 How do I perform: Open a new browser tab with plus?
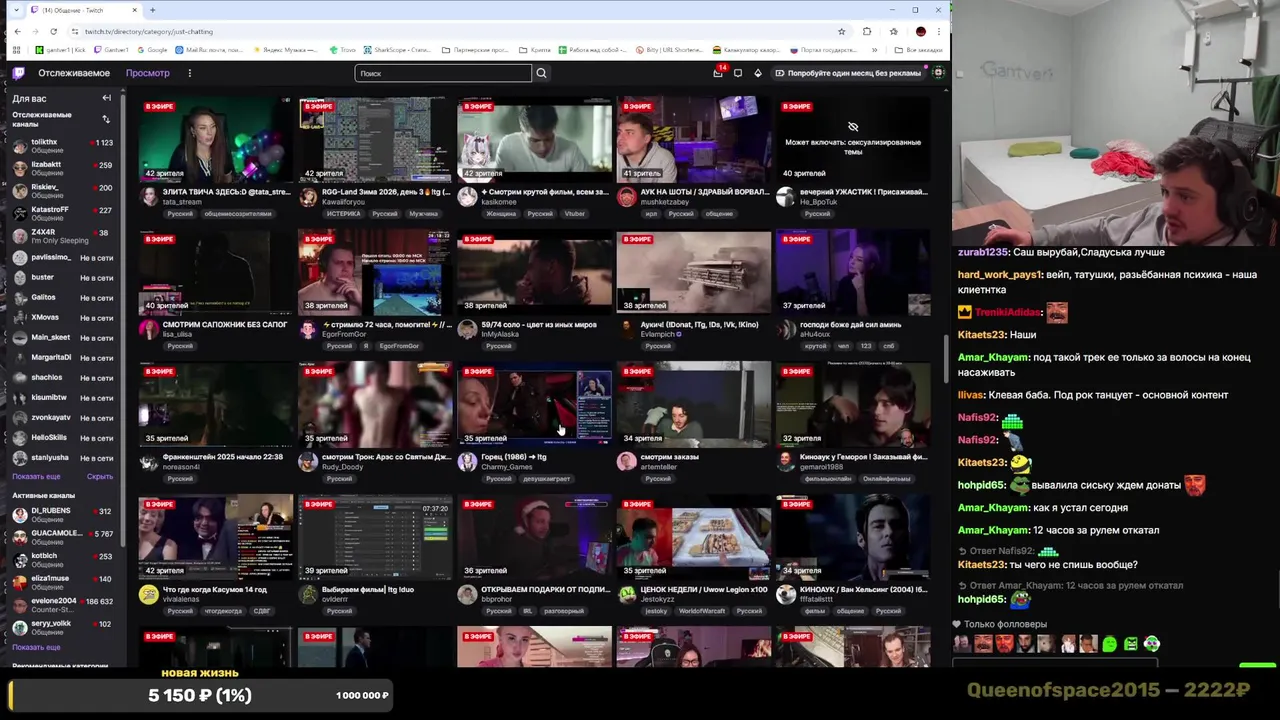(x=152, y=10)
